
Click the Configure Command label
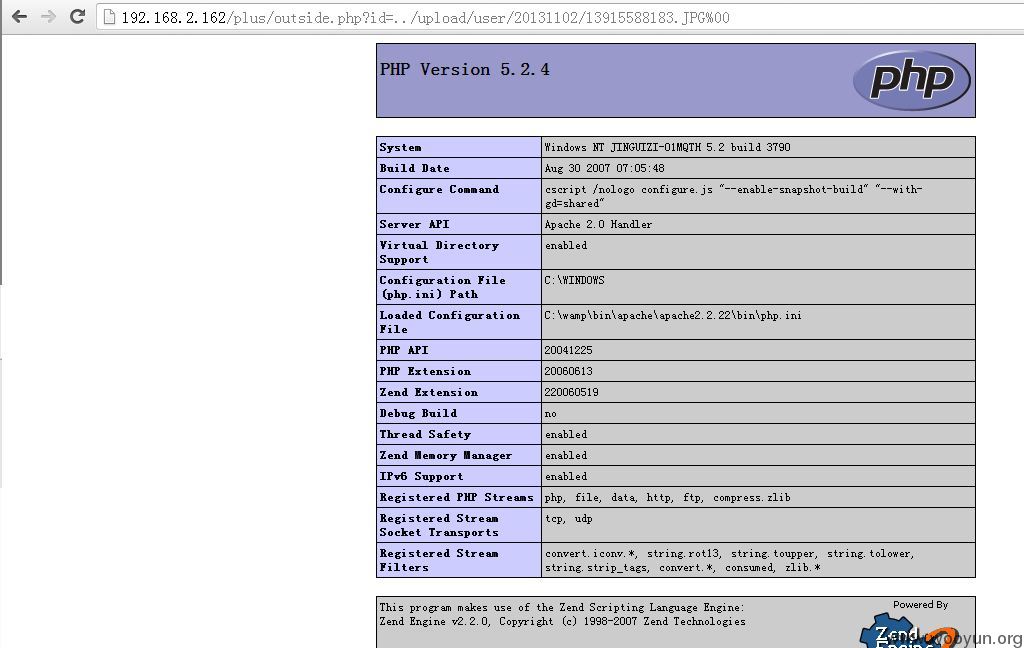[x=439, y=189]
